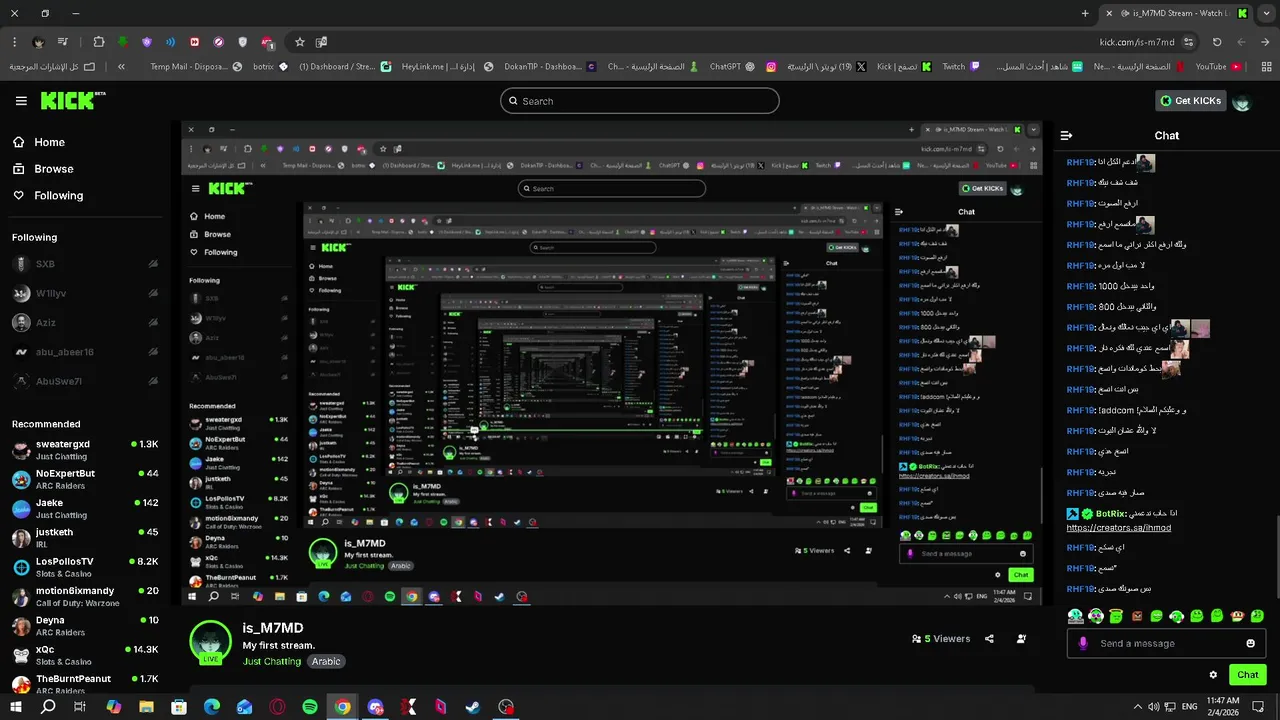1280x720 pixels.
Task: Click the 5 Viewers count
Action: 941,639
